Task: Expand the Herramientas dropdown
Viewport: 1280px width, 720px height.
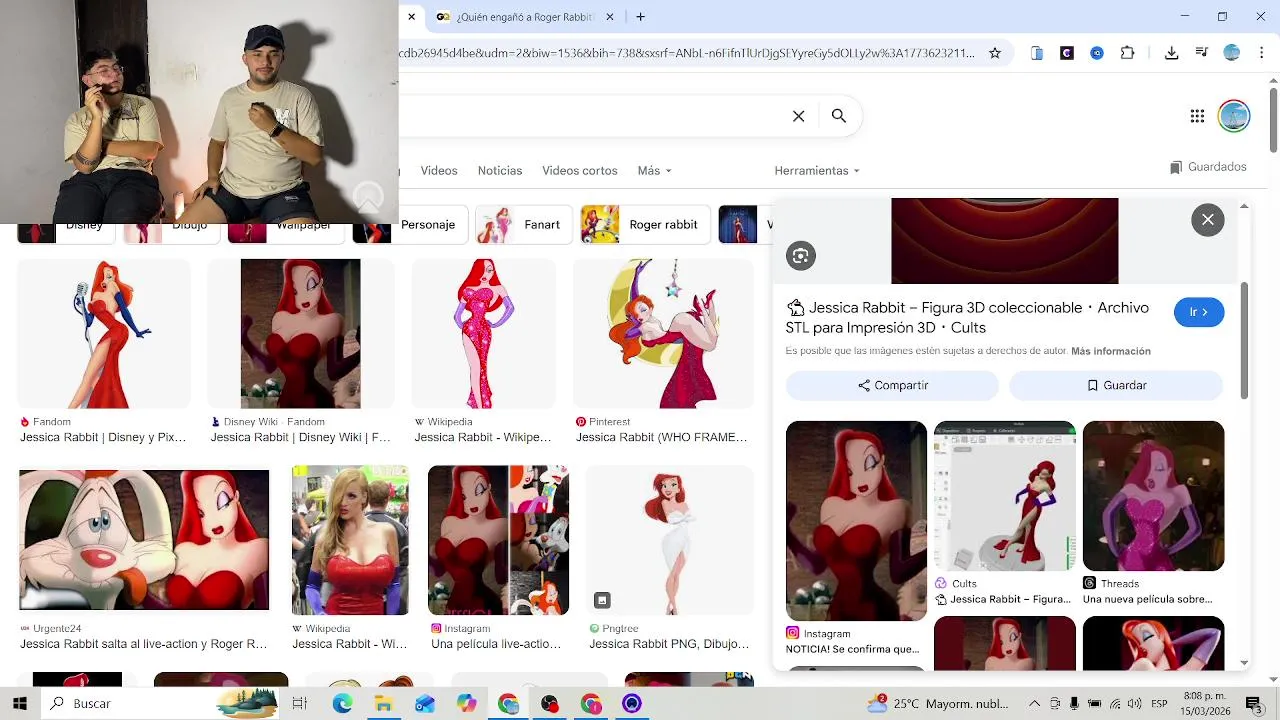Action: (817, 171)
